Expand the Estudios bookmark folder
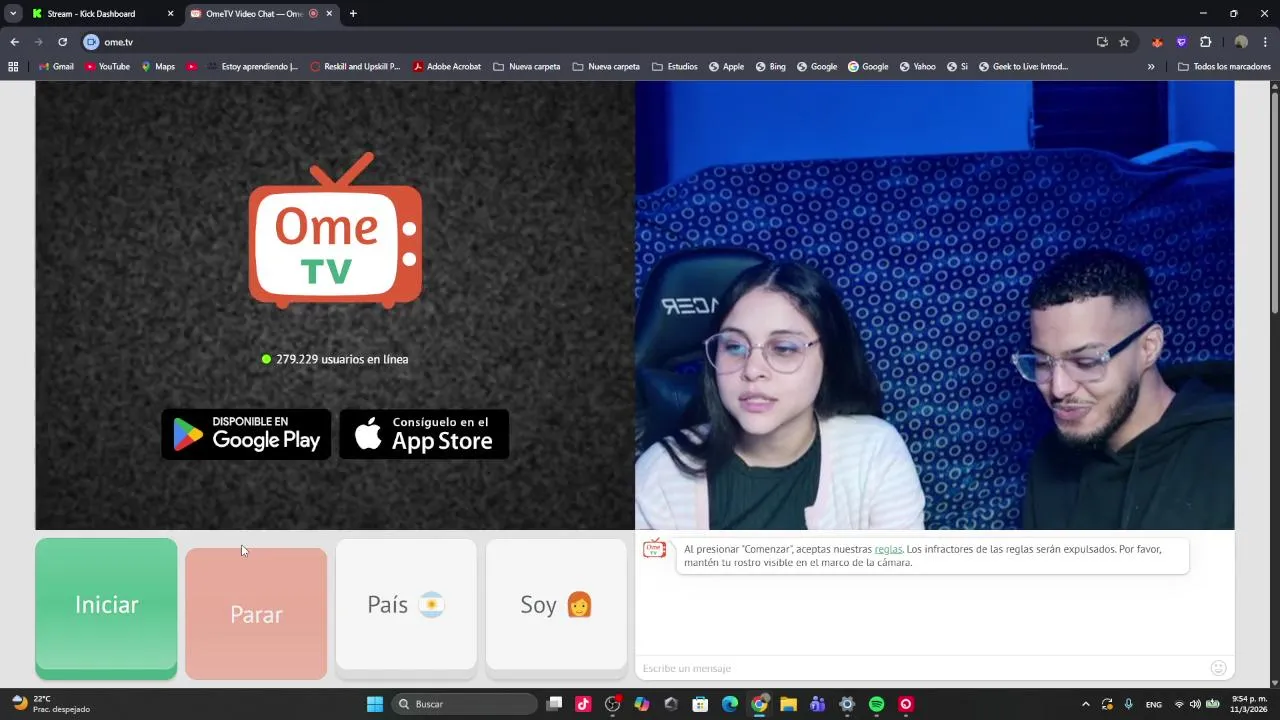The image size is (1280, 720). click(675, 67)
